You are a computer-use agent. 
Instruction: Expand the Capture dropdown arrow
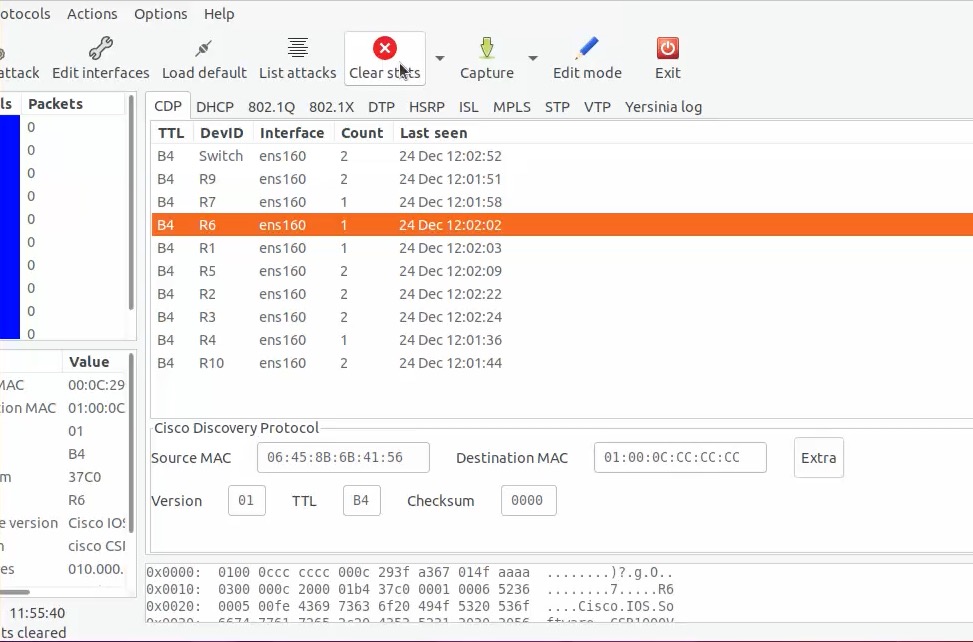[532, 58]
